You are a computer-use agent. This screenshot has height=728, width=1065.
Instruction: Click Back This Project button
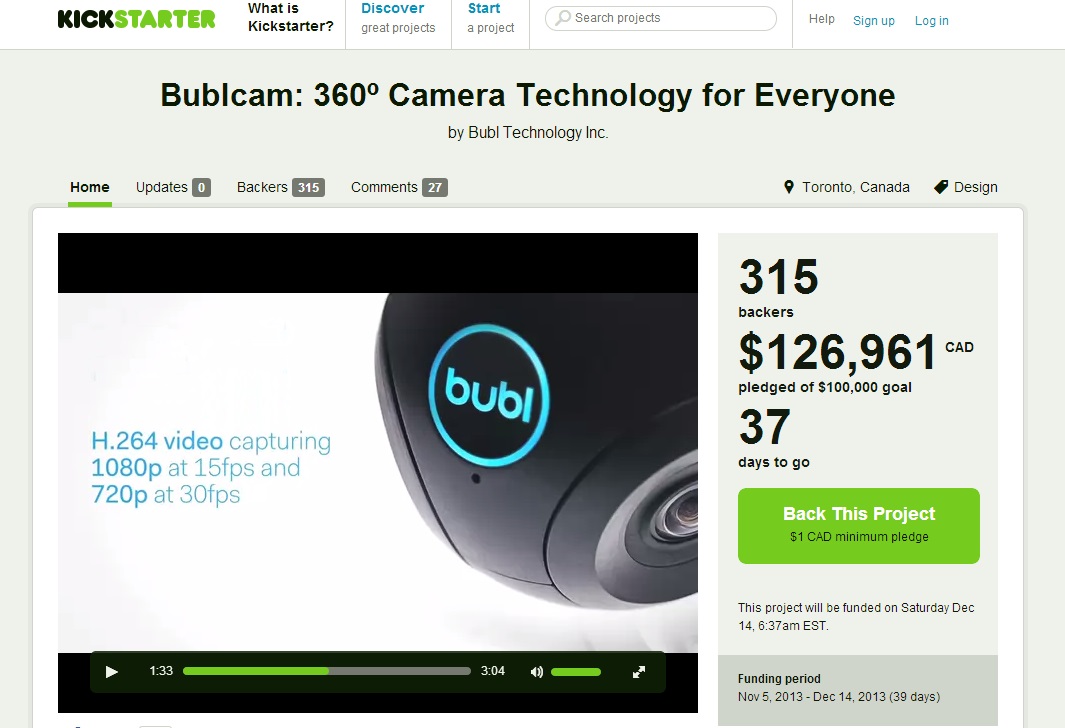pos(859,526)
